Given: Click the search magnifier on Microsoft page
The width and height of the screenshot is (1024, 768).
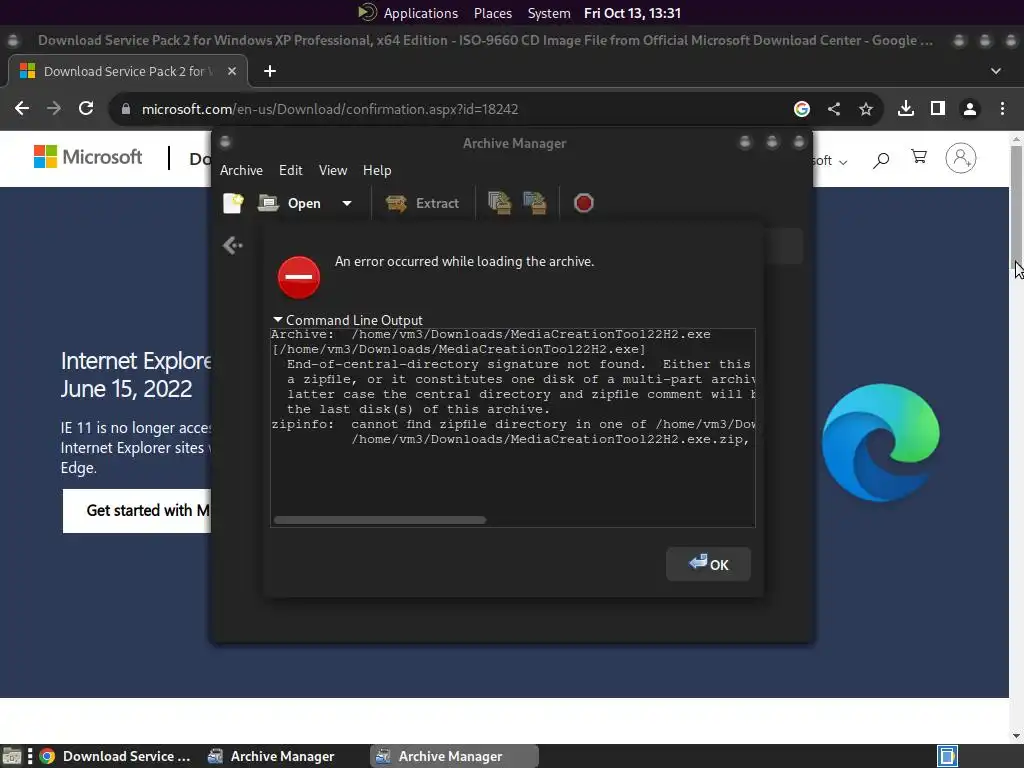Looking at the screenshot, I should pos(880,159).
